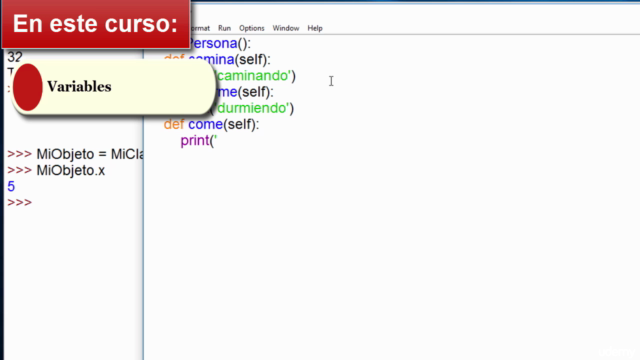Click the empty >>> prompt in shell

point(20,203)
